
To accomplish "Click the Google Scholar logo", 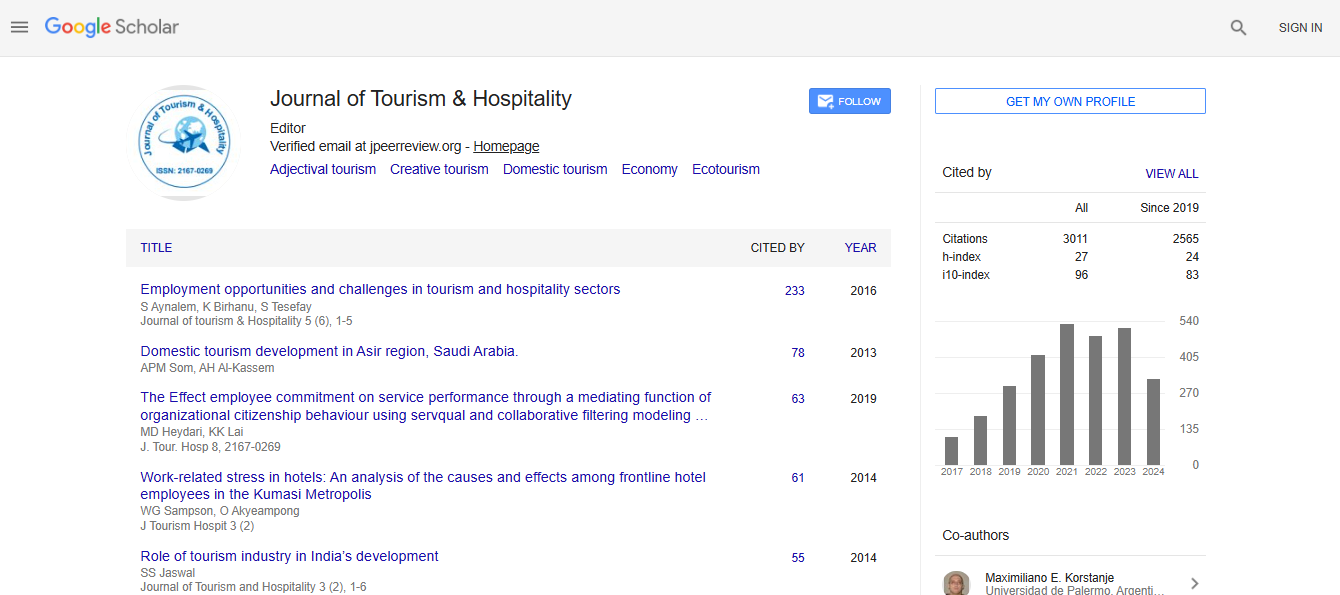I will 112,27.
